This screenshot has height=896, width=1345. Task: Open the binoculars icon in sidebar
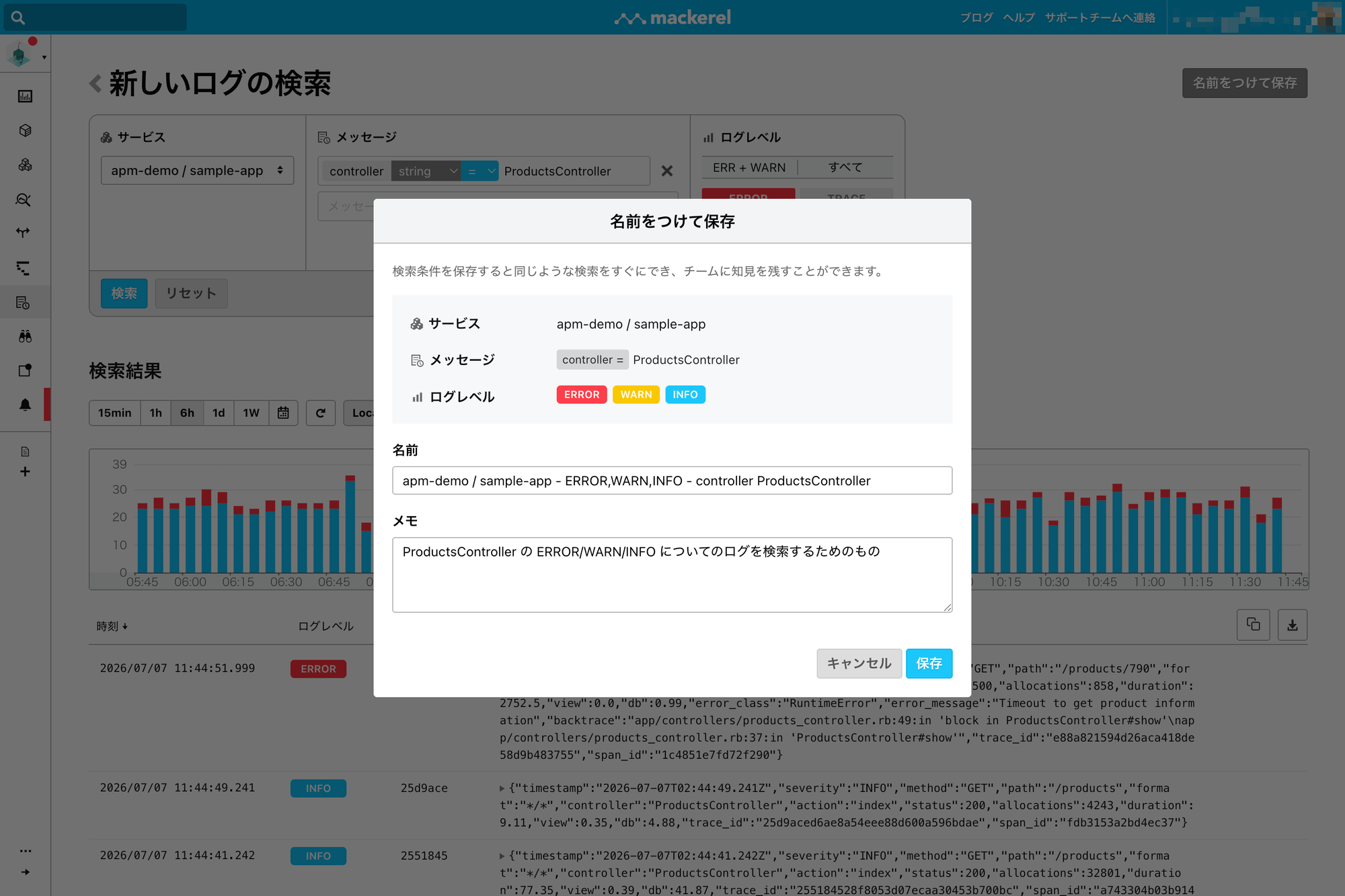coord(25,336)
